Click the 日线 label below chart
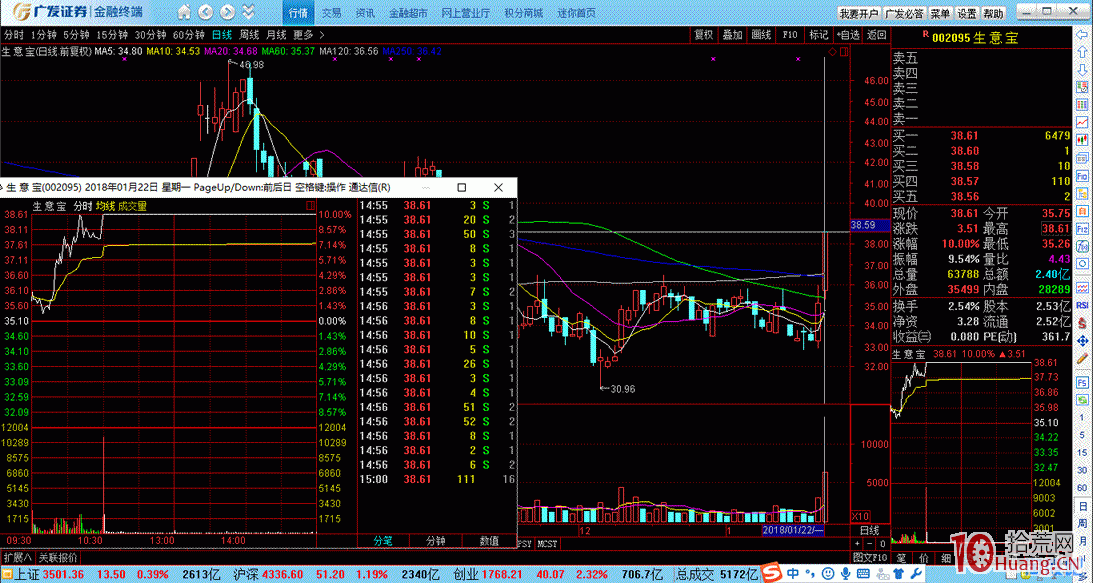Viewport: 1093px width, 583px height. click(869, 531)
